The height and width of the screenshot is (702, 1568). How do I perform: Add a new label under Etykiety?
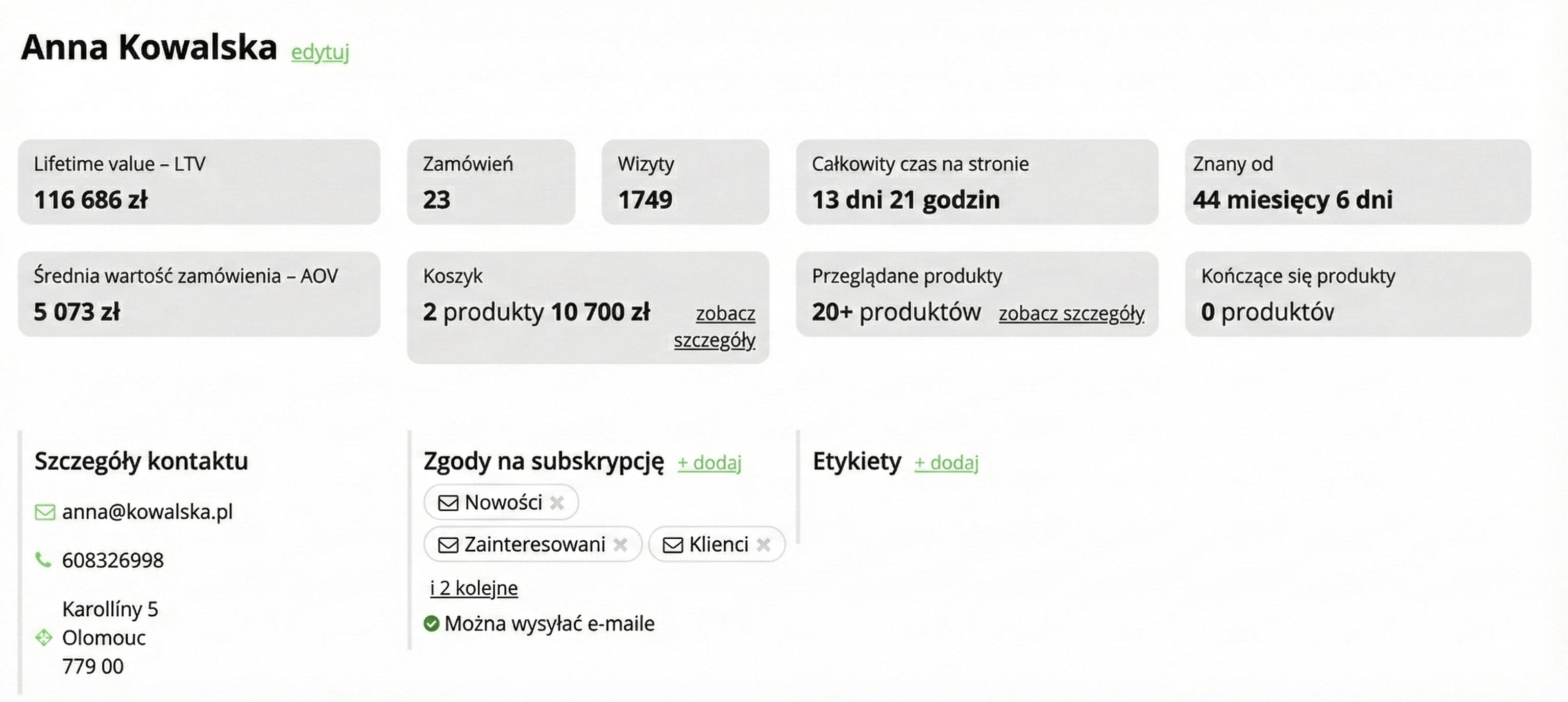[x=946, y=462]
